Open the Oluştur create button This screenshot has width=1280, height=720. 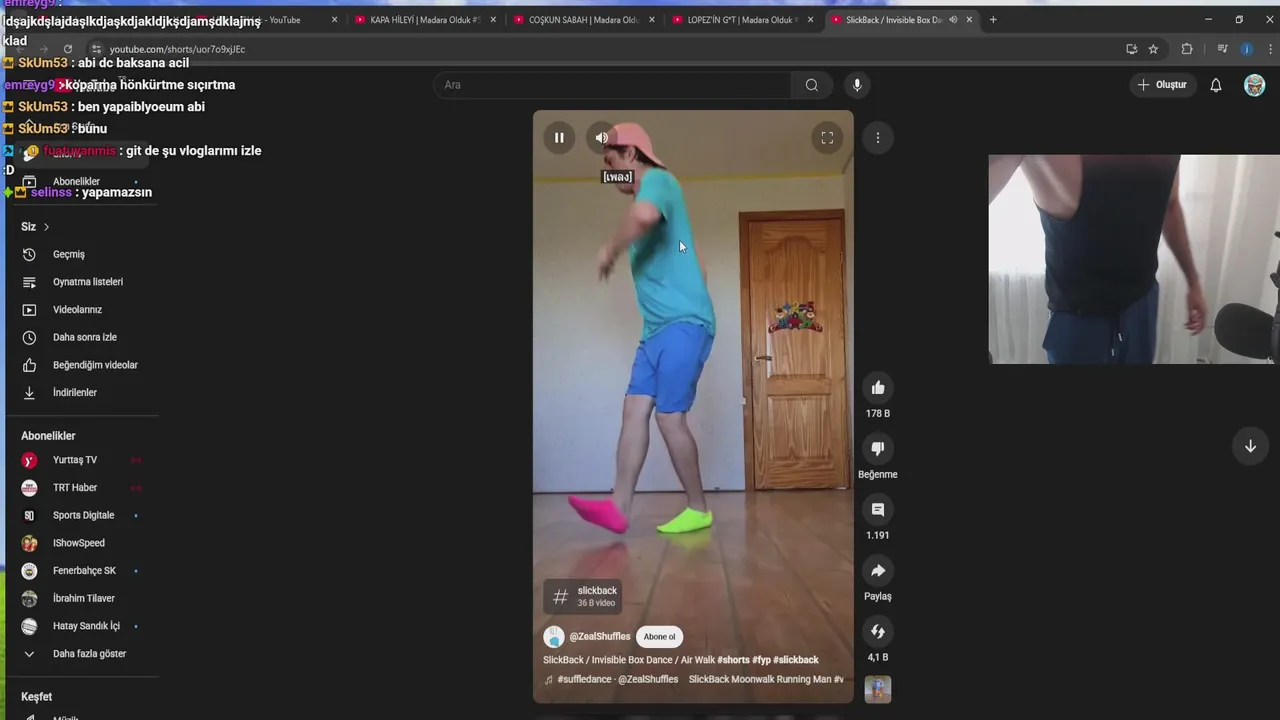coord(1163,85)
